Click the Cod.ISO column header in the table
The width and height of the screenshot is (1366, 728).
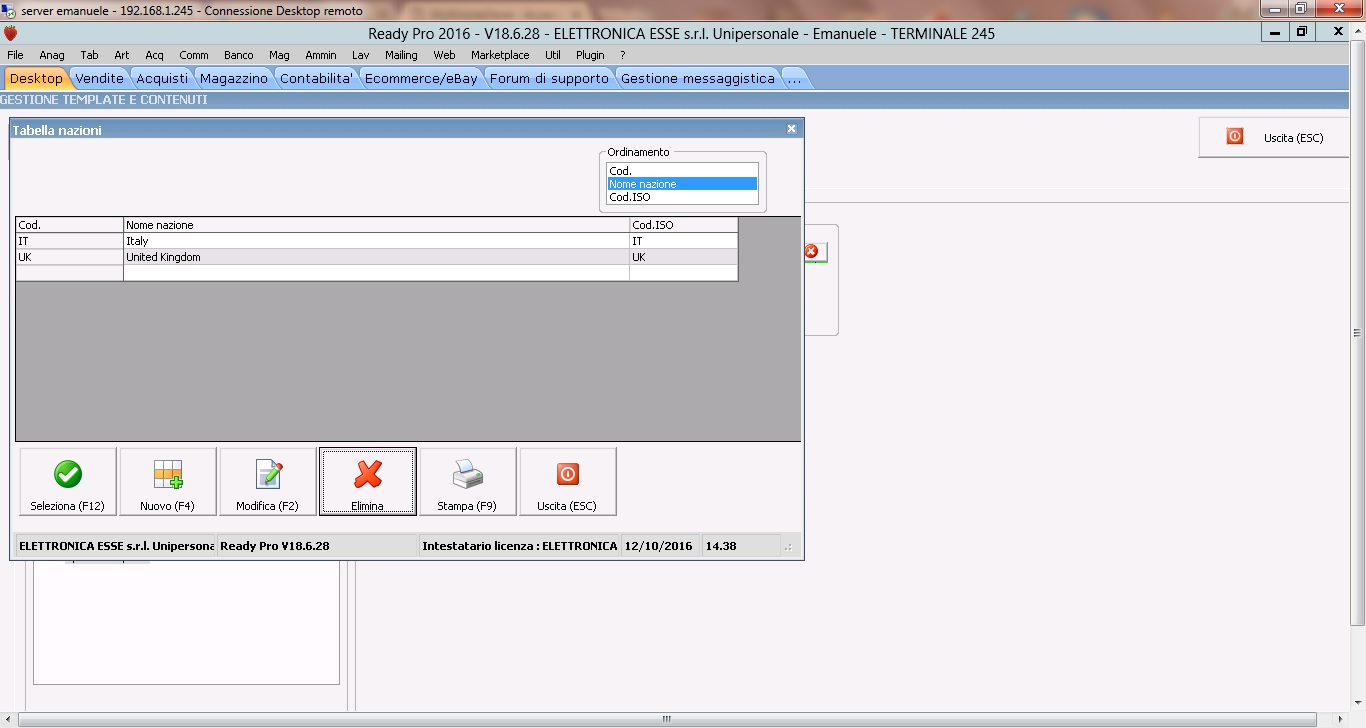[x=684, y=225]
